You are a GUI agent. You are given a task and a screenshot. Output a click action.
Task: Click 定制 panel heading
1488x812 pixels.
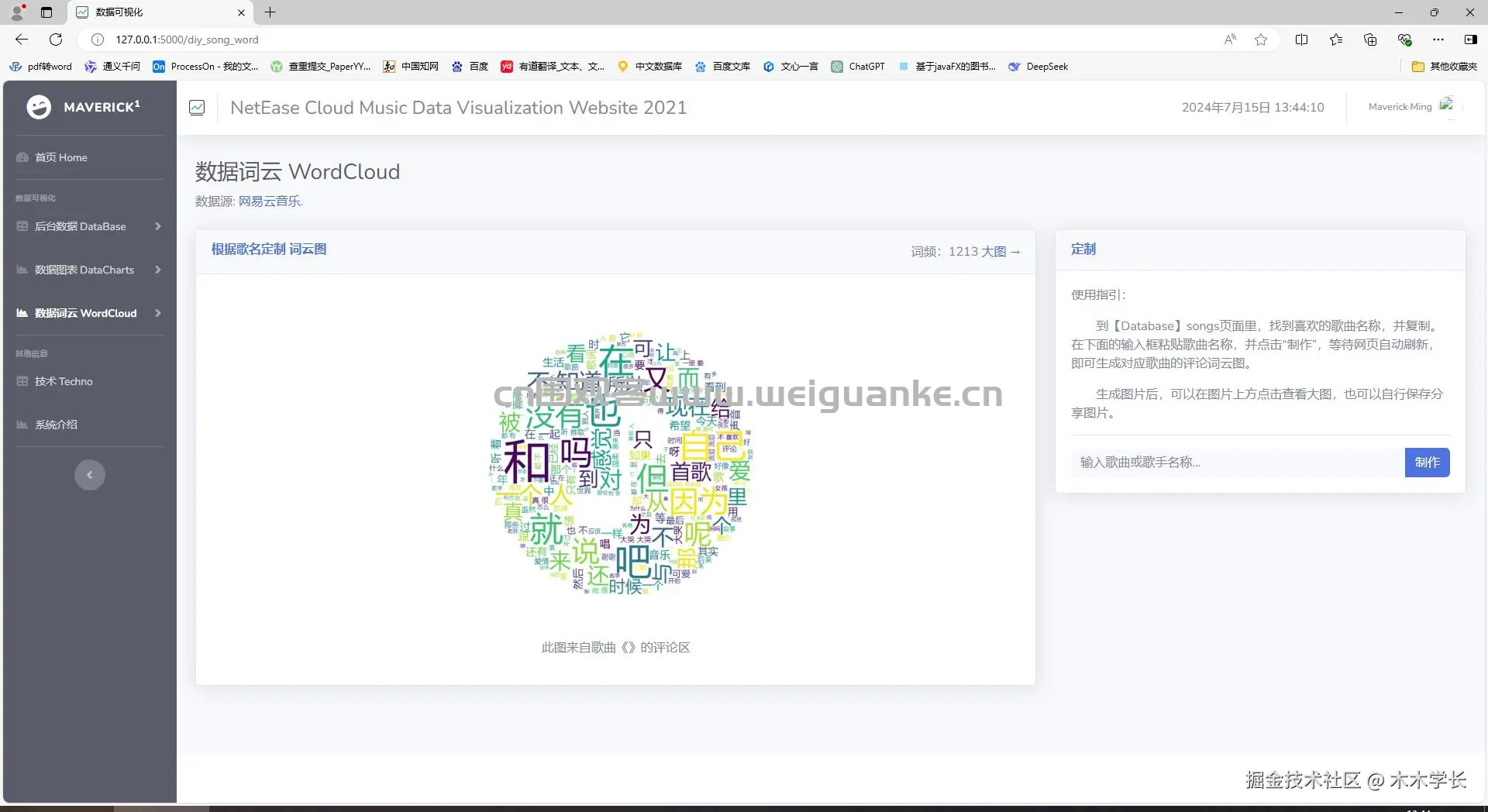tap(1083, 249)
